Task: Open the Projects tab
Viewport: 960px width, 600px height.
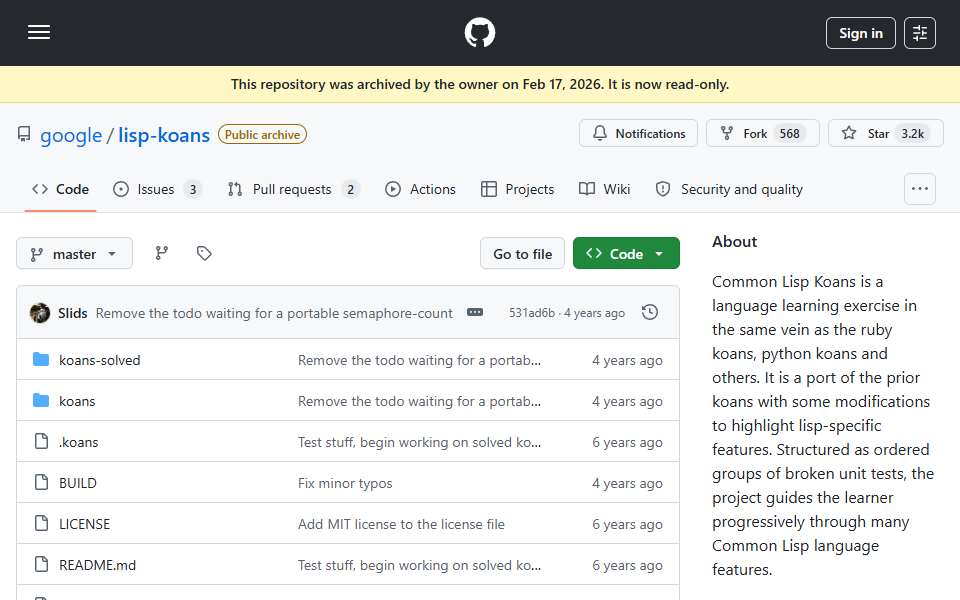Action: 517,189
